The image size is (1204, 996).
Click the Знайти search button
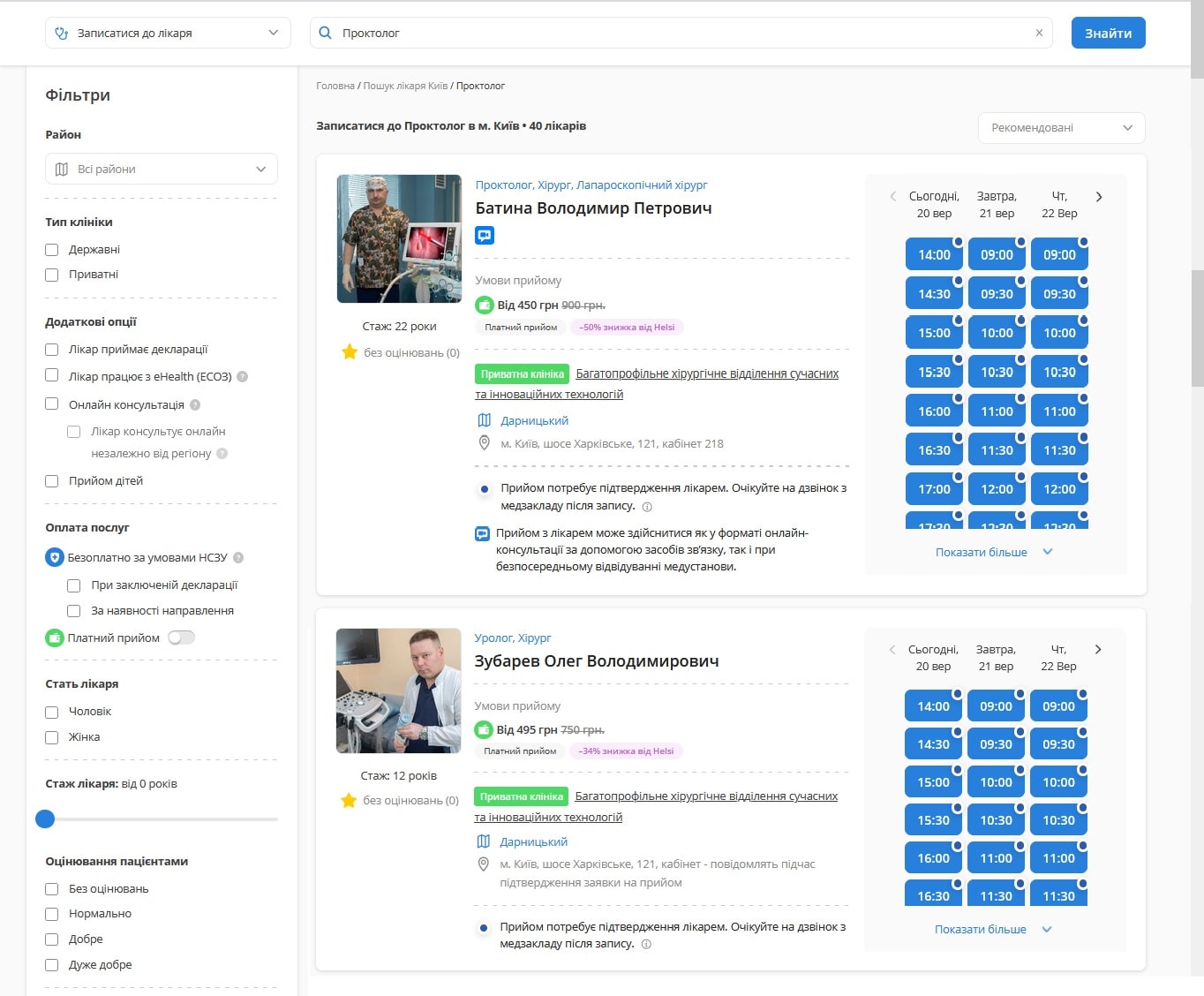tap(1109, 33)
